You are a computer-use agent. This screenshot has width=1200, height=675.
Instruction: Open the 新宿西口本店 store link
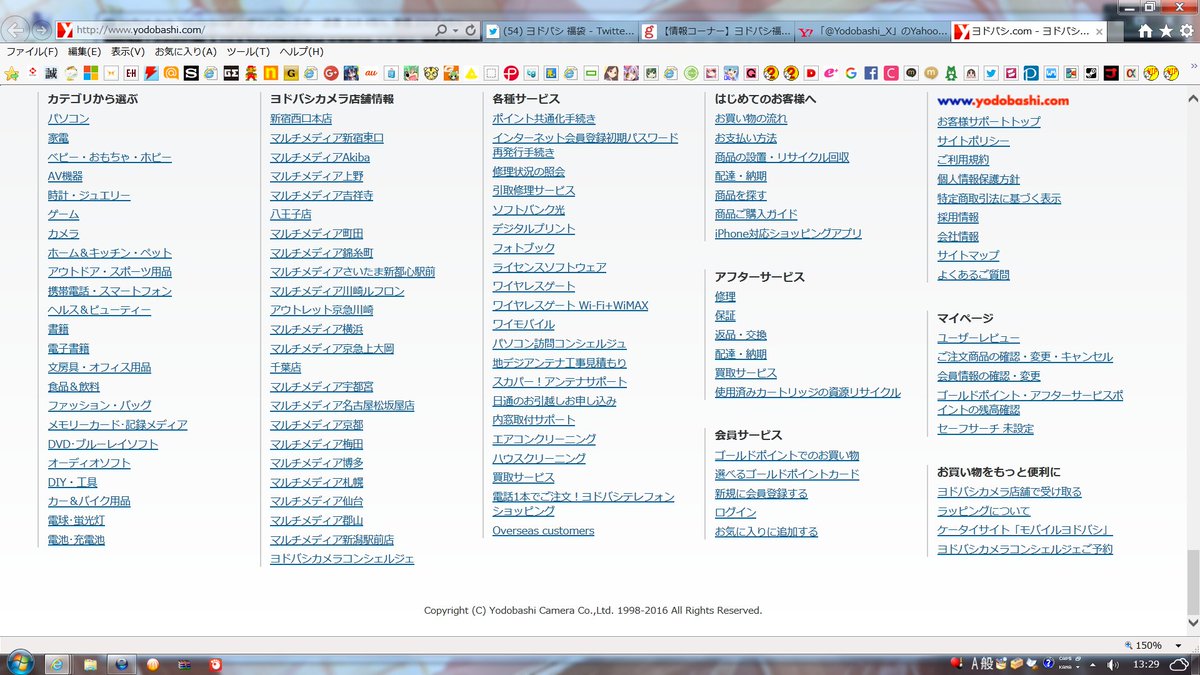(x=301, y=119)
